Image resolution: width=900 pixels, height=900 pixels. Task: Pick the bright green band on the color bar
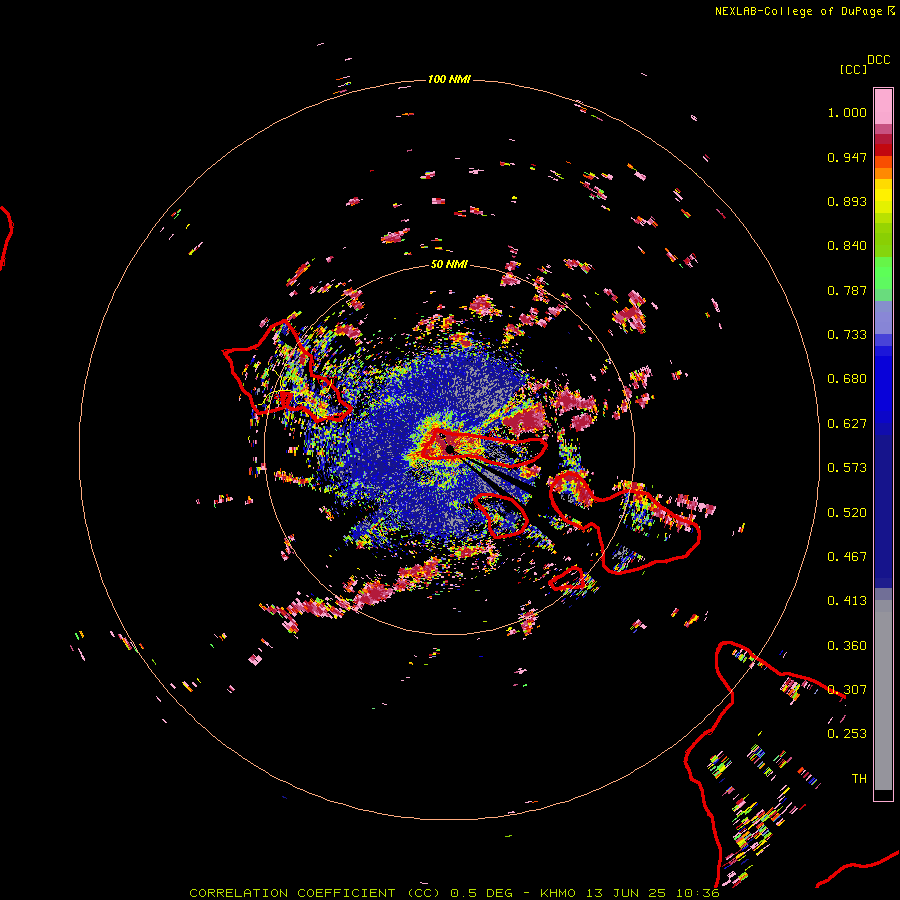point(883,273)
